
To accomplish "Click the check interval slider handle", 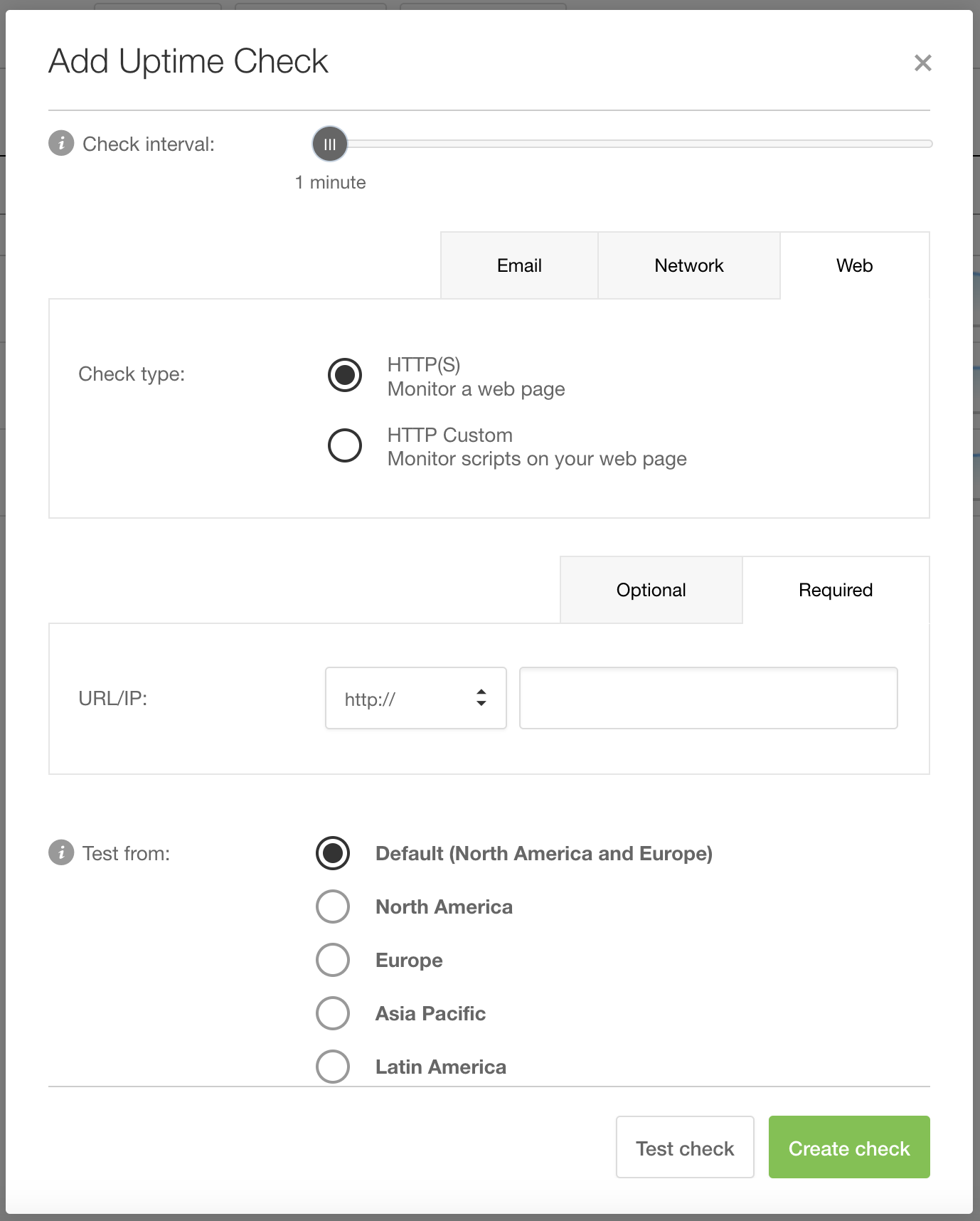I will coord(330,144).
